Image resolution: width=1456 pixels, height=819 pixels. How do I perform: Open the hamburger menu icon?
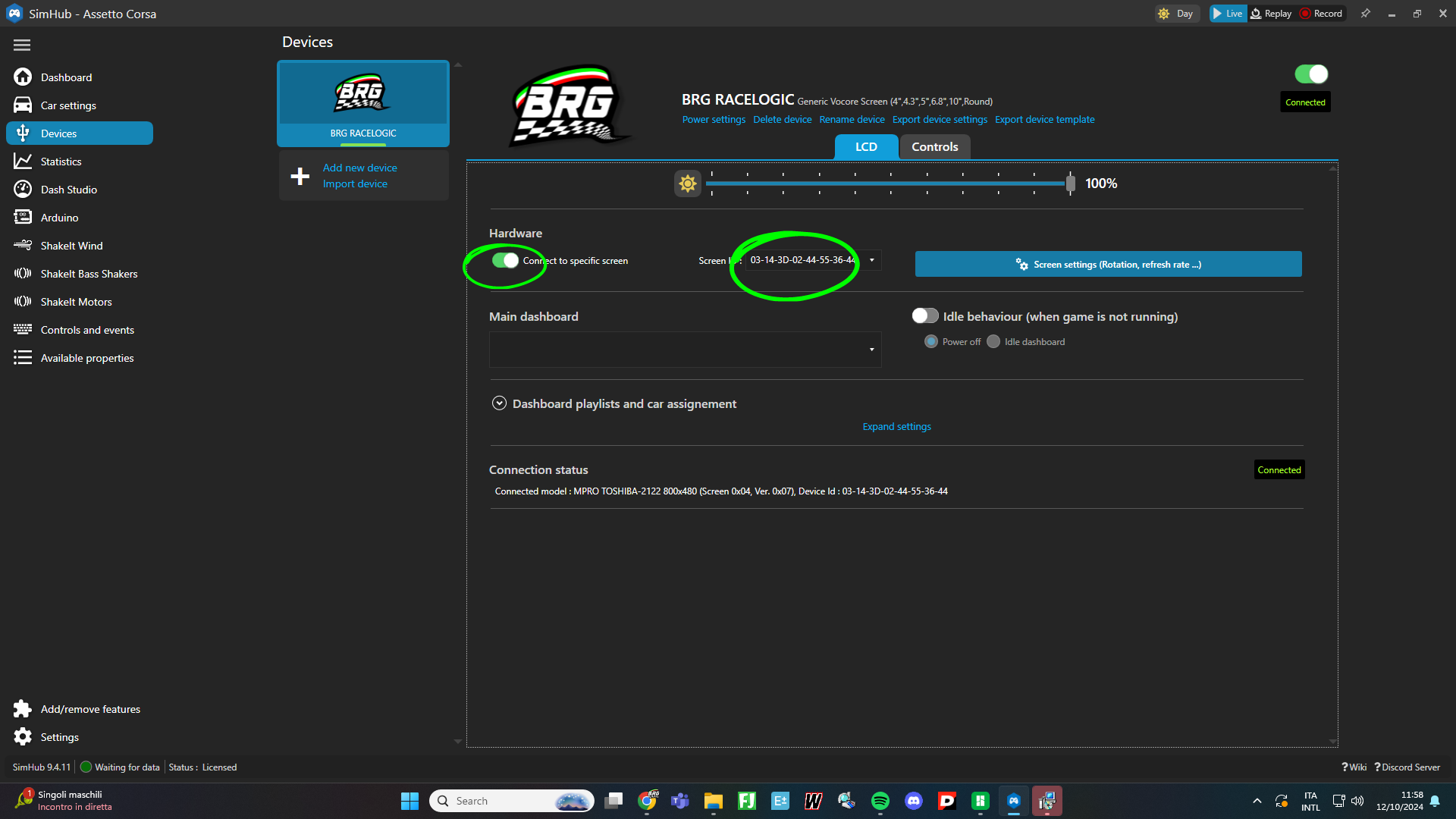click(22, 45)
